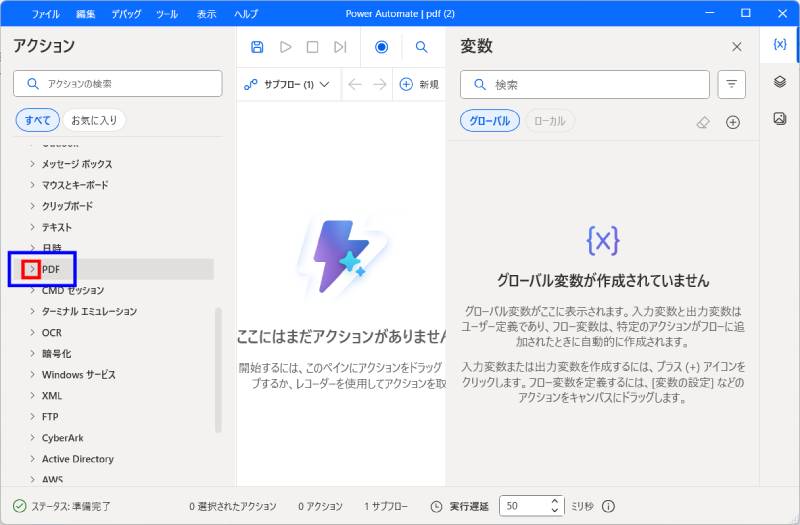This screenshot has height=525, width=800.
Task: Expand the Active Directory group chevron
Action: tap(32, 459)
